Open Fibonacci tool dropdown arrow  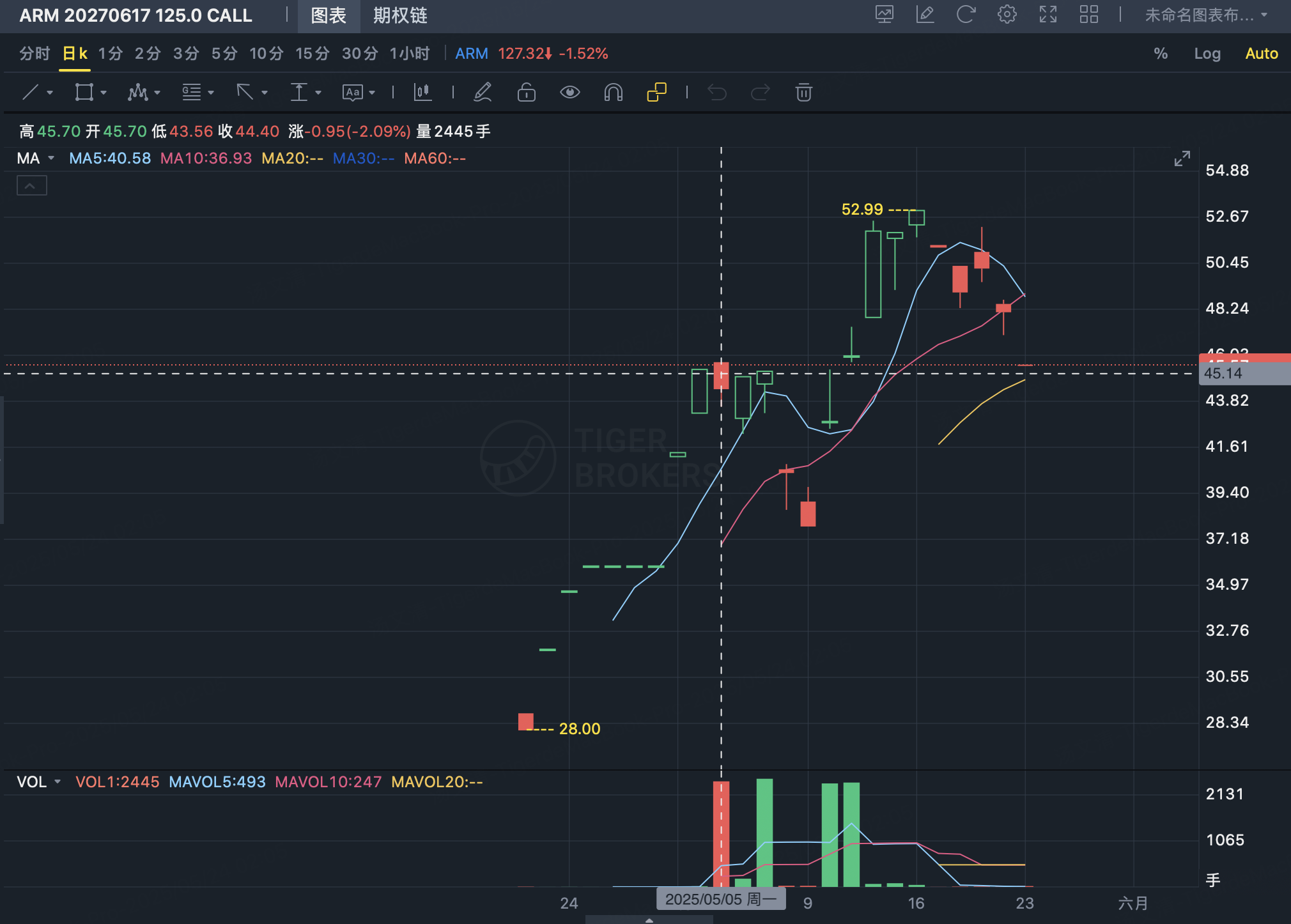point(211,93)
